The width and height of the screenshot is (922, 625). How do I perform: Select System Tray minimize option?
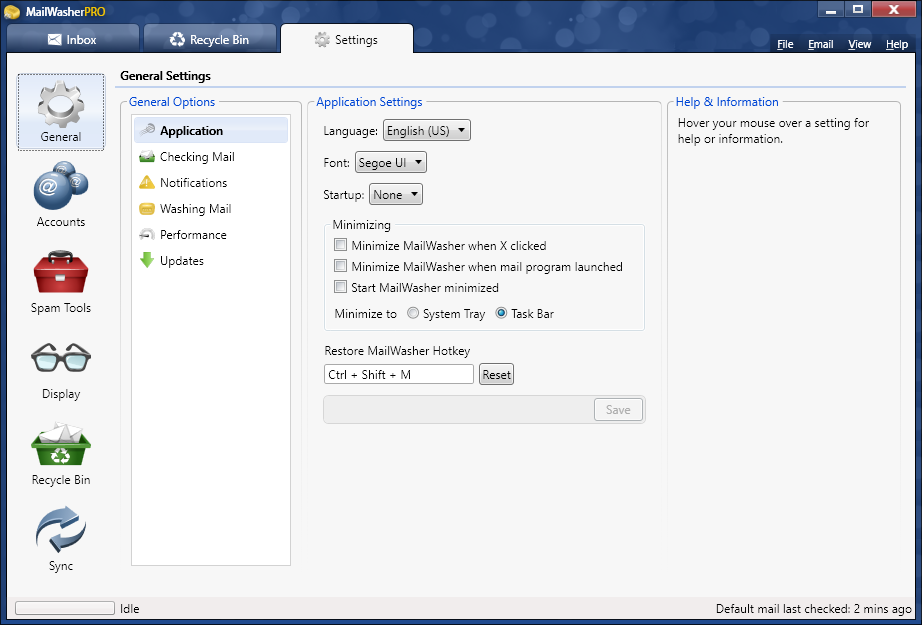coord(413,313)
